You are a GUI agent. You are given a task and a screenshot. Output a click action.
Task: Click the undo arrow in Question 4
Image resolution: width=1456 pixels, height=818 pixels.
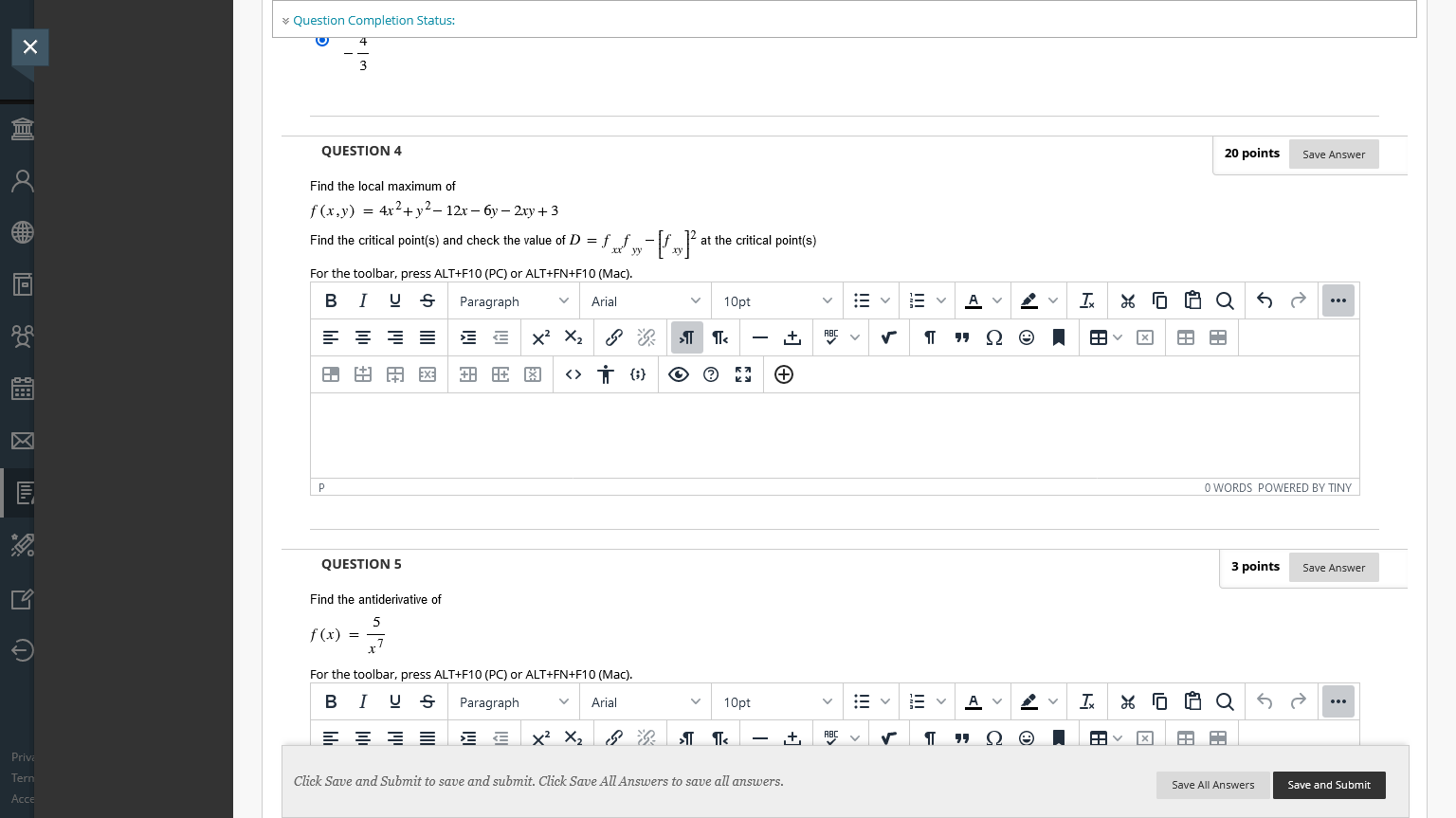pyautogui.click(x=1265, y=300)
